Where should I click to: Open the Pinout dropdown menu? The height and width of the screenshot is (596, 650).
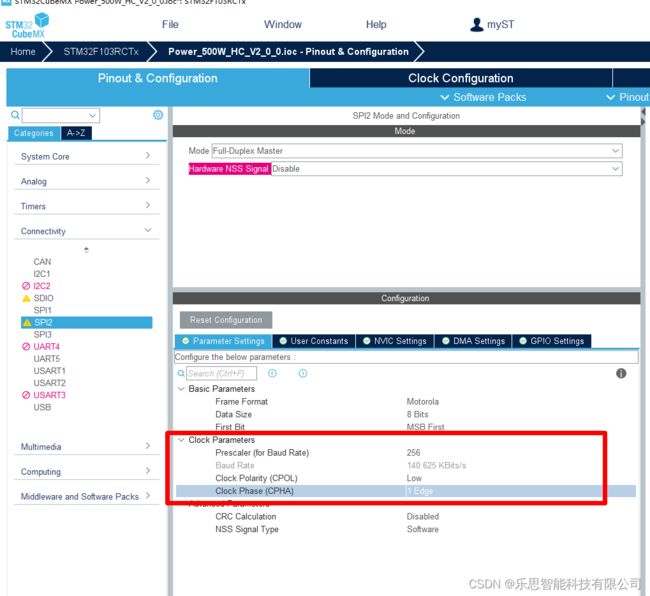pyautogui.click(x=627, y=97)
